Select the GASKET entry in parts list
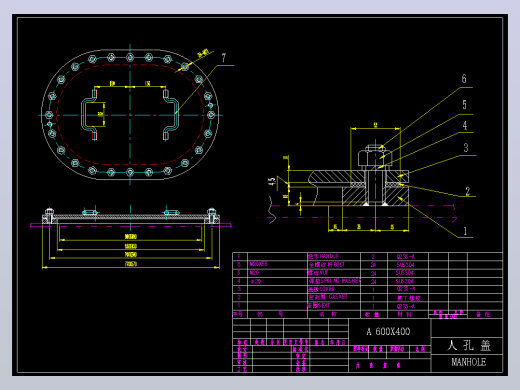This screenshot has width=520, height=390. pyautogui.click(x=328, y=297)
